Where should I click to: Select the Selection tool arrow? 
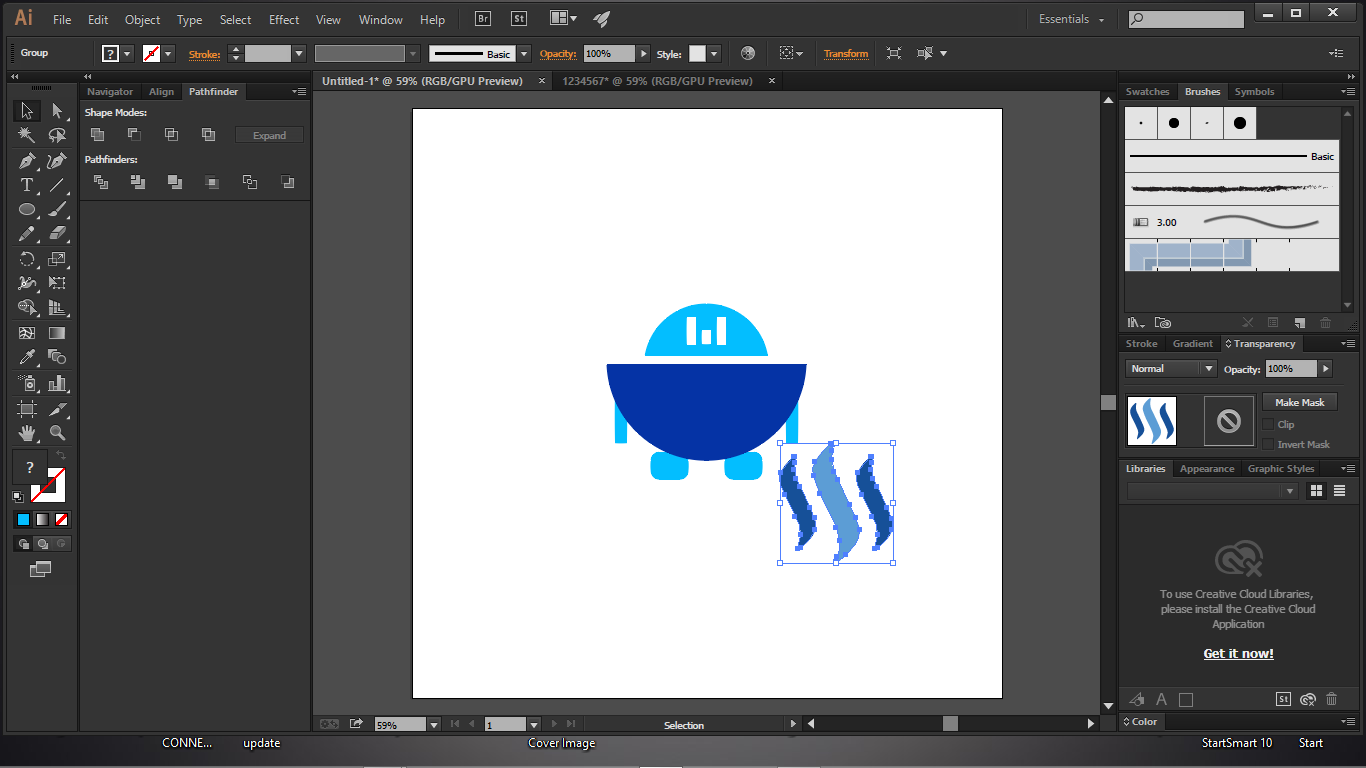click(x=27, y=111)
